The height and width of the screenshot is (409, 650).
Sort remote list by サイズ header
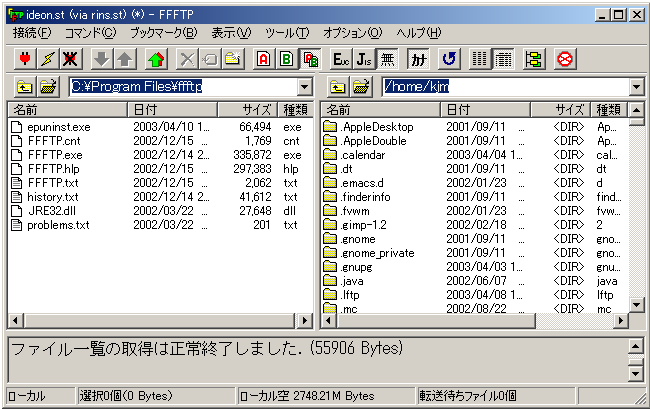coord(560,110)
